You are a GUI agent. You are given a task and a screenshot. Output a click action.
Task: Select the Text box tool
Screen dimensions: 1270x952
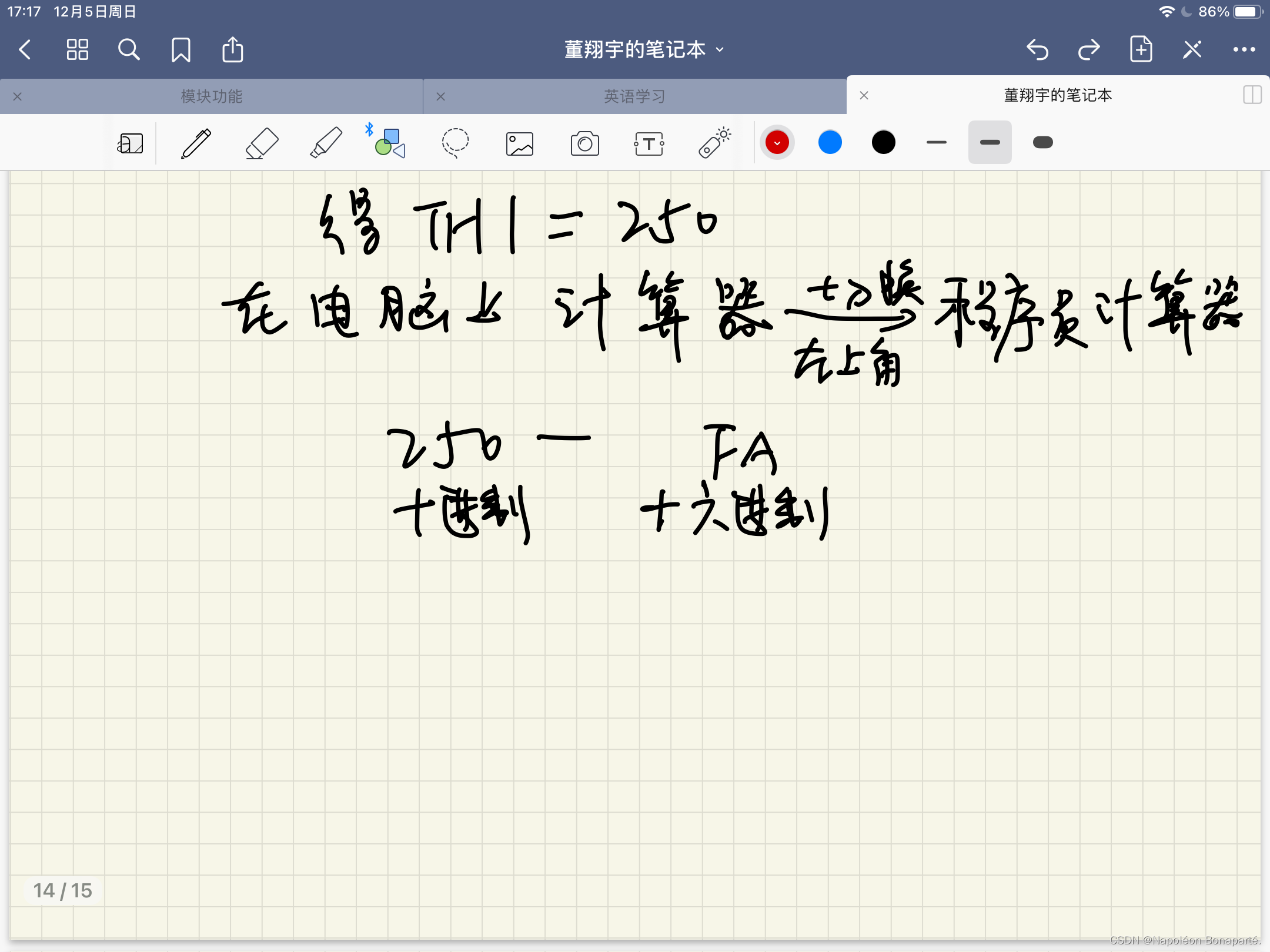[649, 143]
